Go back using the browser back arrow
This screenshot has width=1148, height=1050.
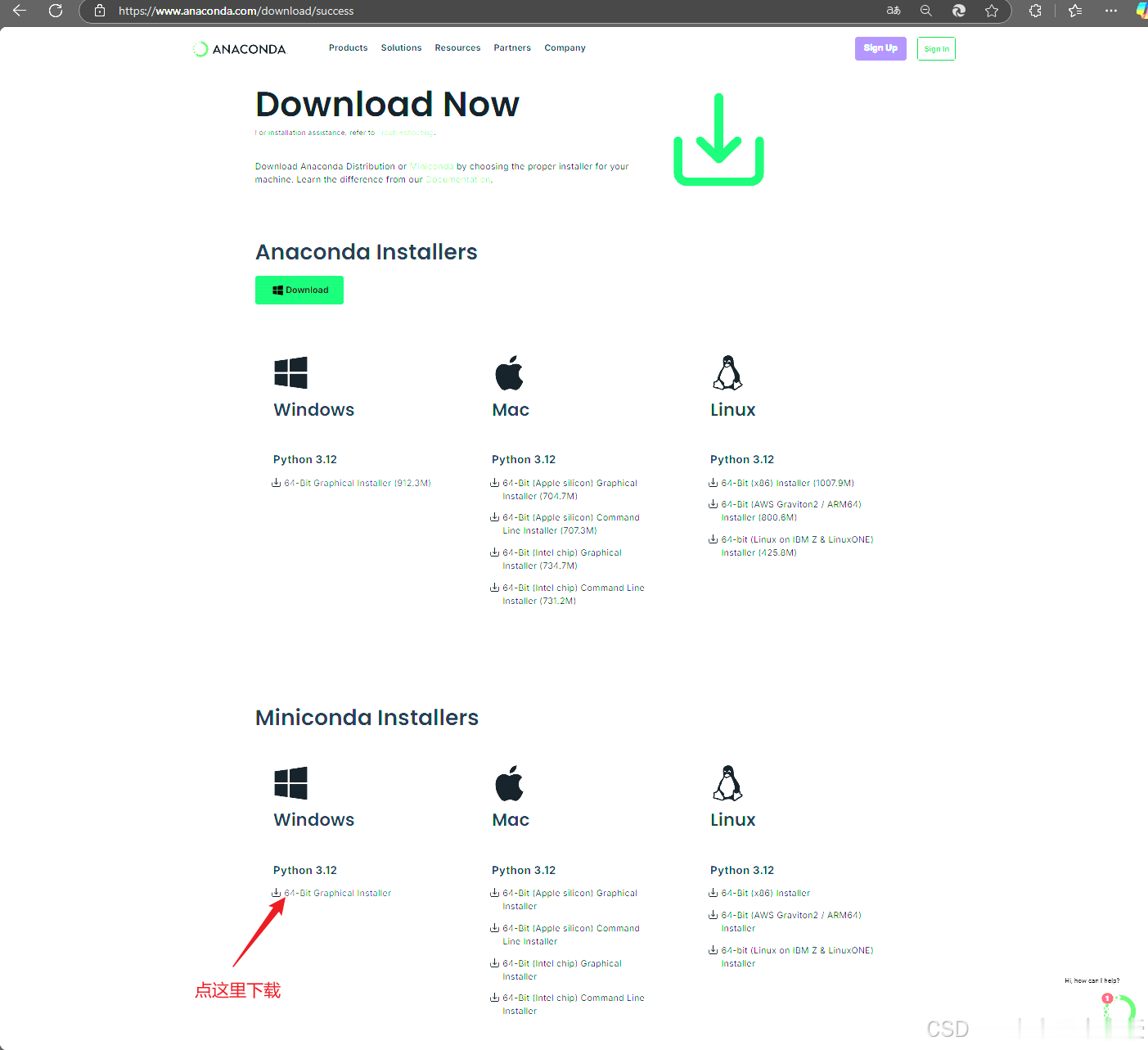click(20, 11)
